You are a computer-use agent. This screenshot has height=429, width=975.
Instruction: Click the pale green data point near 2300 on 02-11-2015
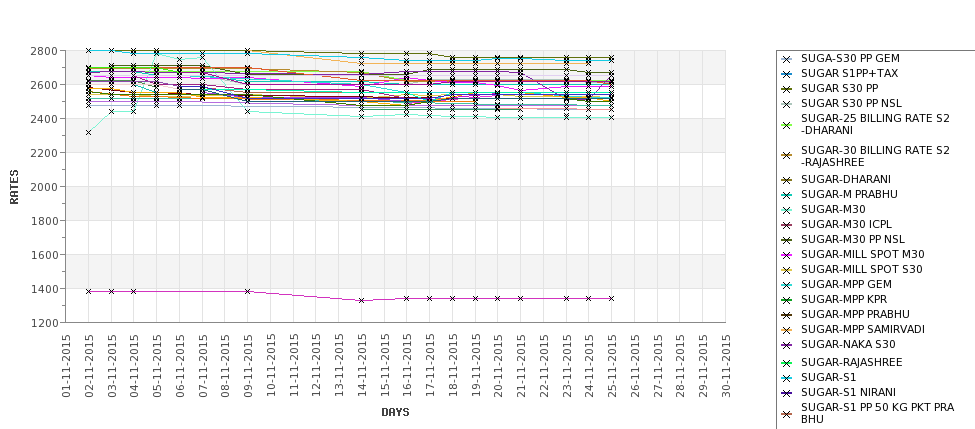(88, 132)
